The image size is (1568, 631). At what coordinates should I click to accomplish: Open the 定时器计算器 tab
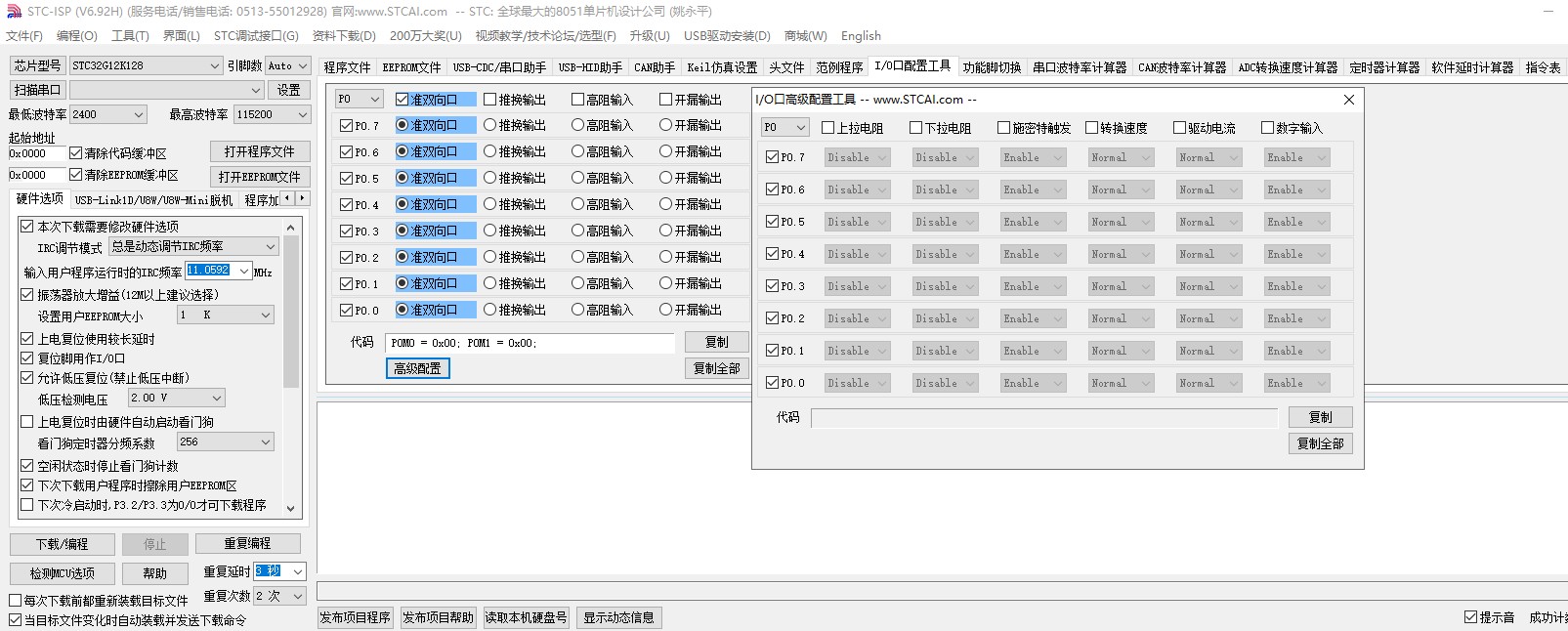1384,67
